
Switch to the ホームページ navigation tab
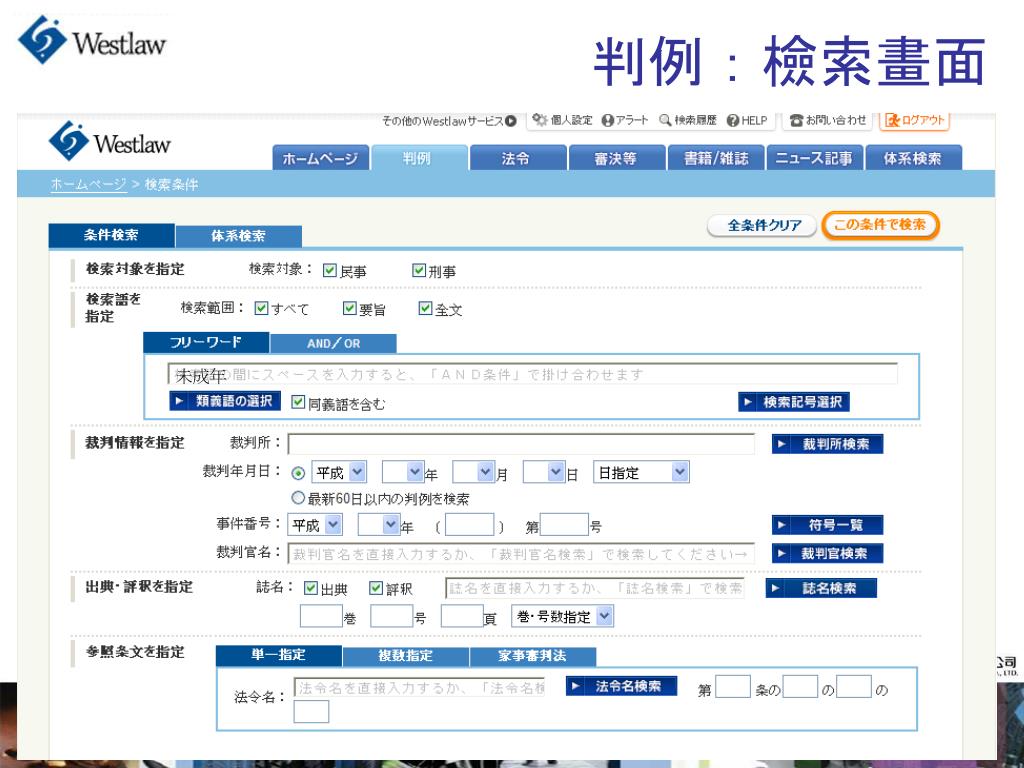(x=321, y=158)
